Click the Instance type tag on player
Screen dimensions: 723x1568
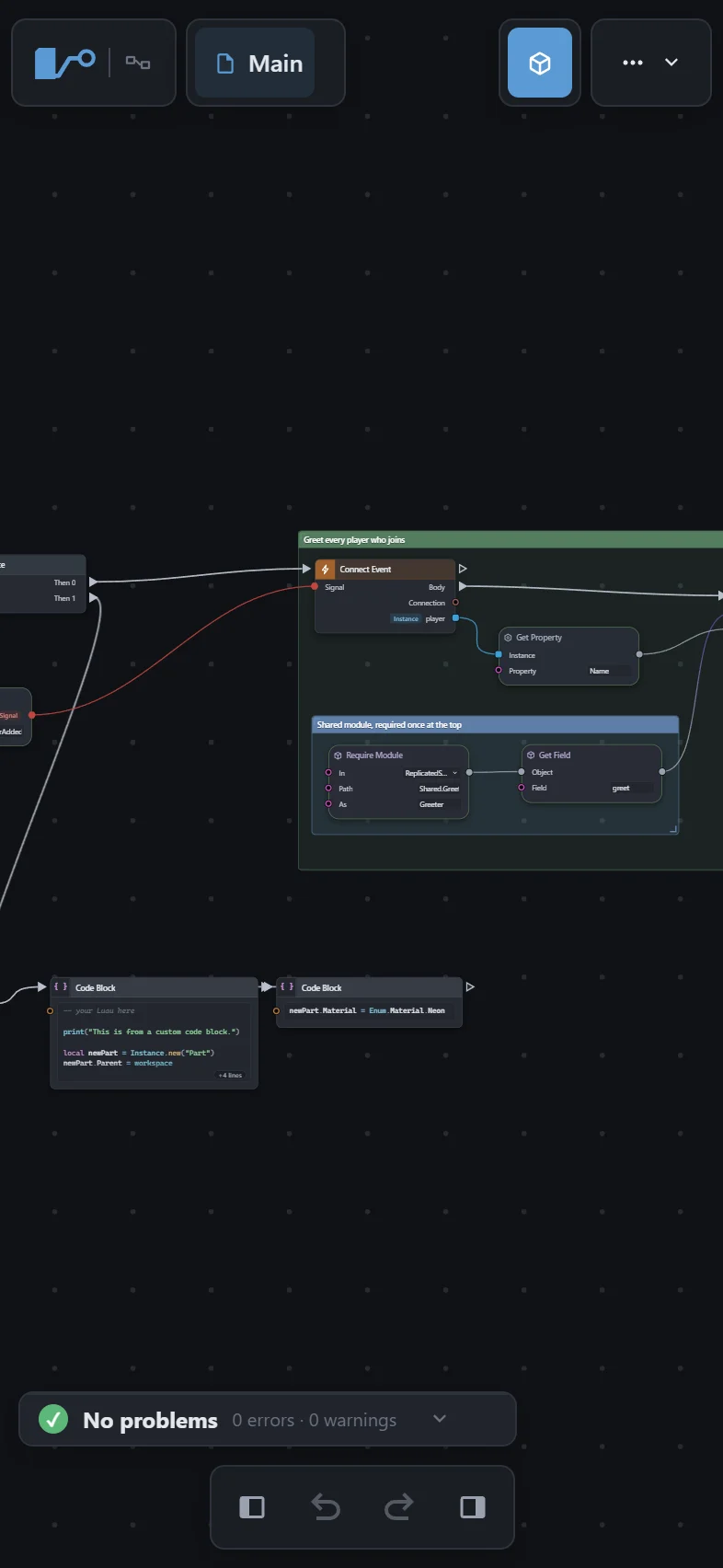(406, 618)
